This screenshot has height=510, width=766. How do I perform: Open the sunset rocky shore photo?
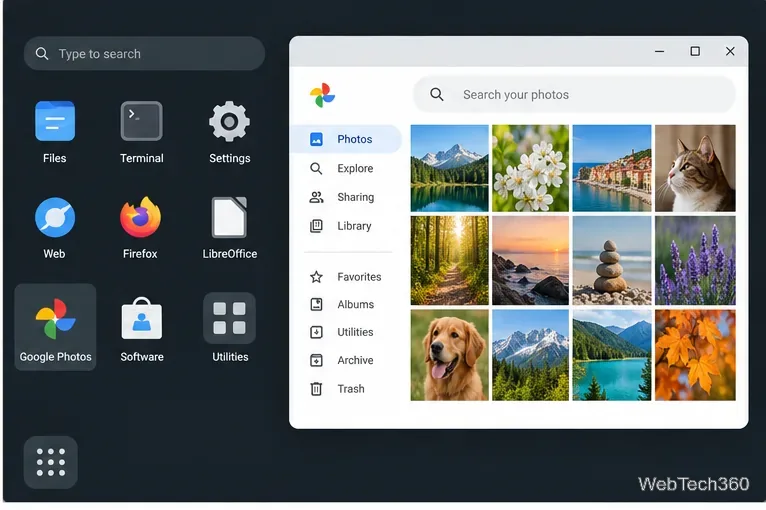(531, 260)
